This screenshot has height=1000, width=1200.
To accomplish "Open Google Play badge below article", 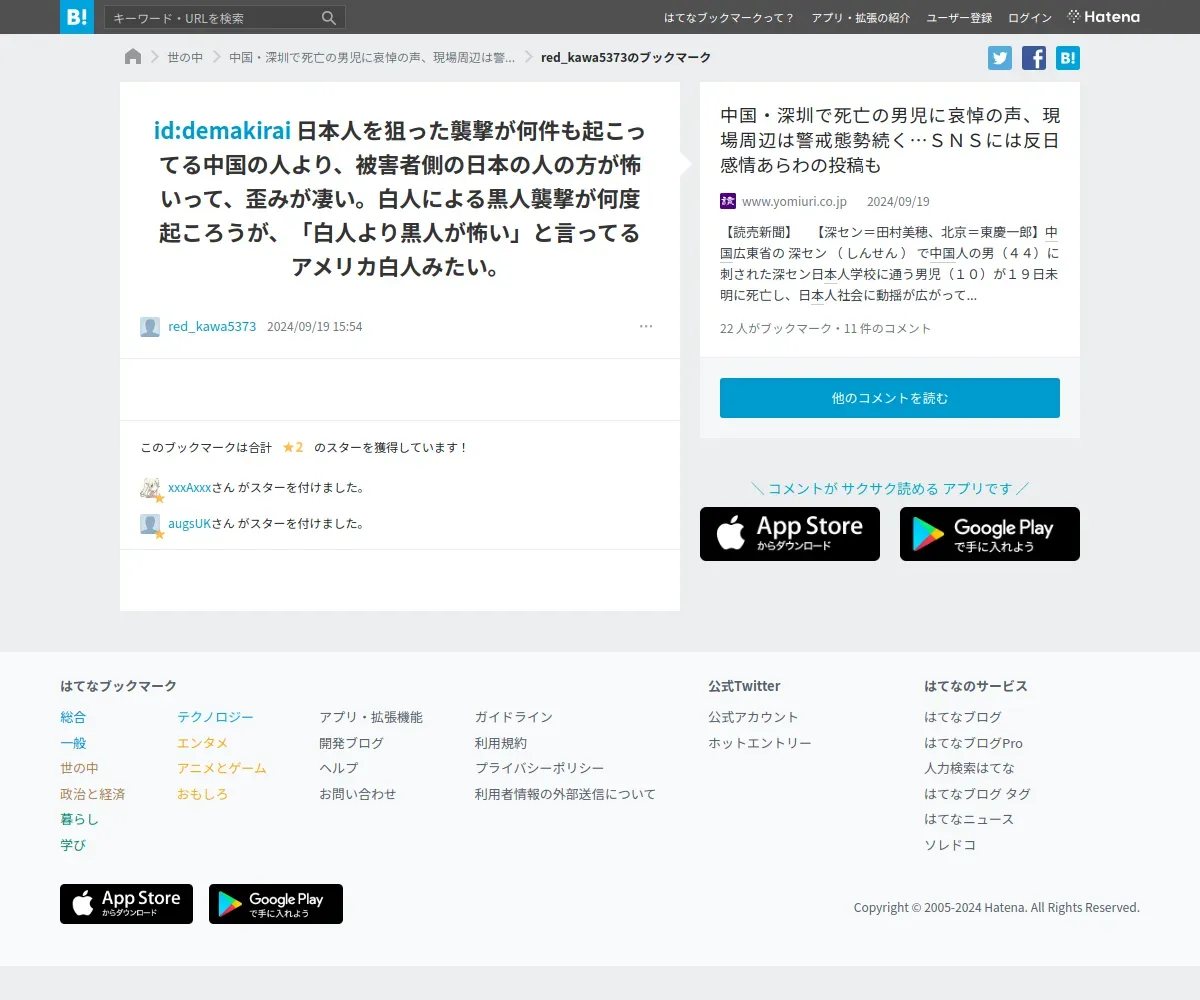I will pos(990,534).
